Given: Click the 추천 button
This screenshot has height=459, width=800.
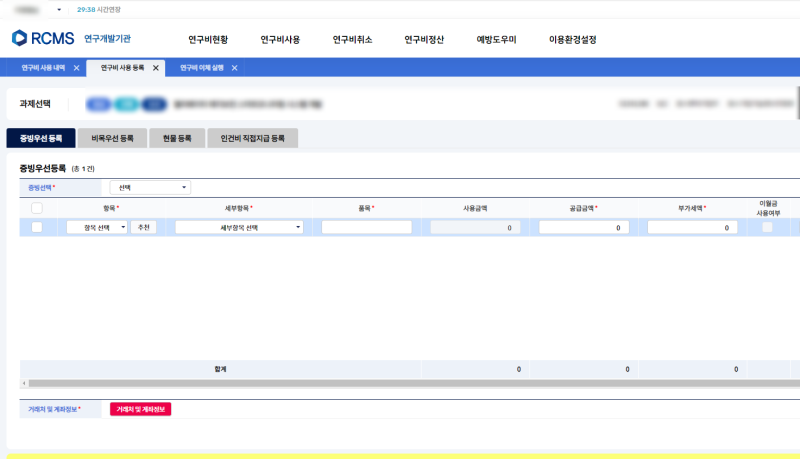Looking at the screenshot, I should [143, 227].
